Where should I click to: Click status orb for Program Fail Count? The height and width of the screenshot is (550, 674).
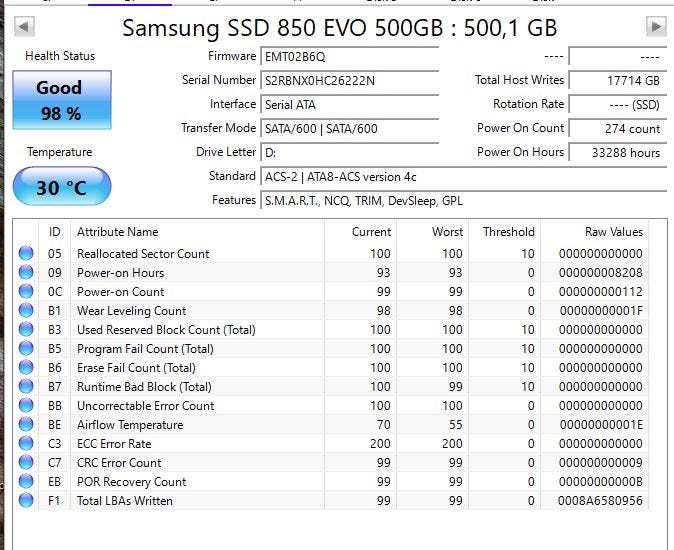tap(26, 348)
